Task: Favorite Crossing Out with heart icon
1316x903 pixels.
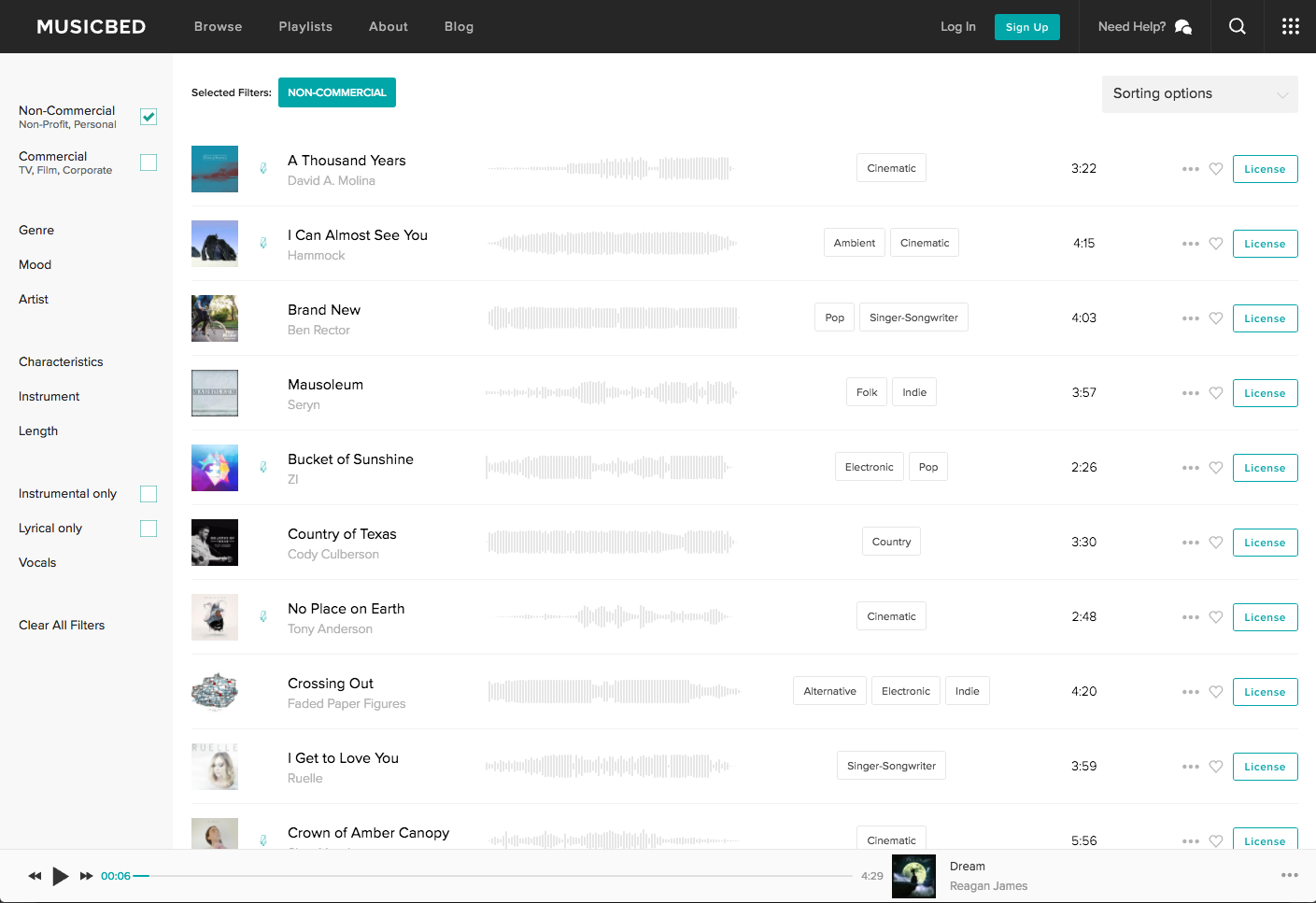Action: 1216,692
